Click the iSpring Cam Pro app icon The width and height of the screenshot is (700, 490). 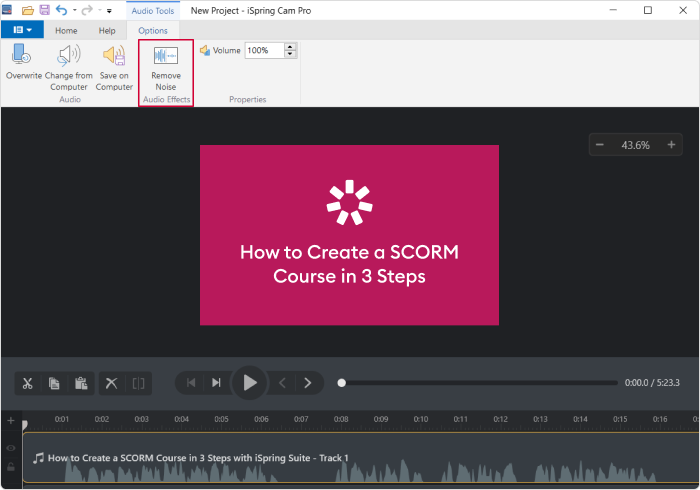(x=7, y=10)
